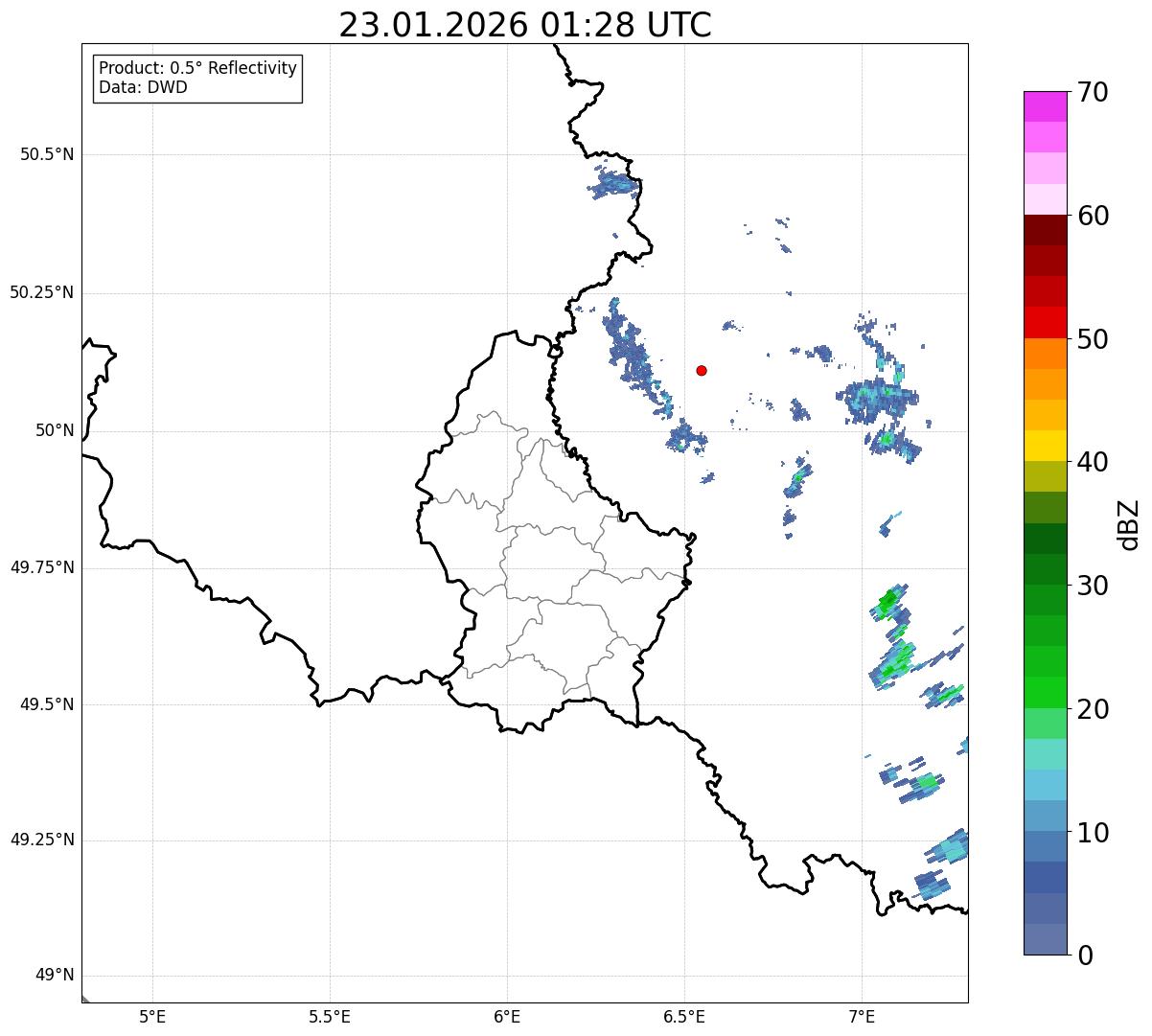Click the dBZ colorbar axis label
The width and height of the screenshot is (1152, 1036).
click(x=1130, y=524)
